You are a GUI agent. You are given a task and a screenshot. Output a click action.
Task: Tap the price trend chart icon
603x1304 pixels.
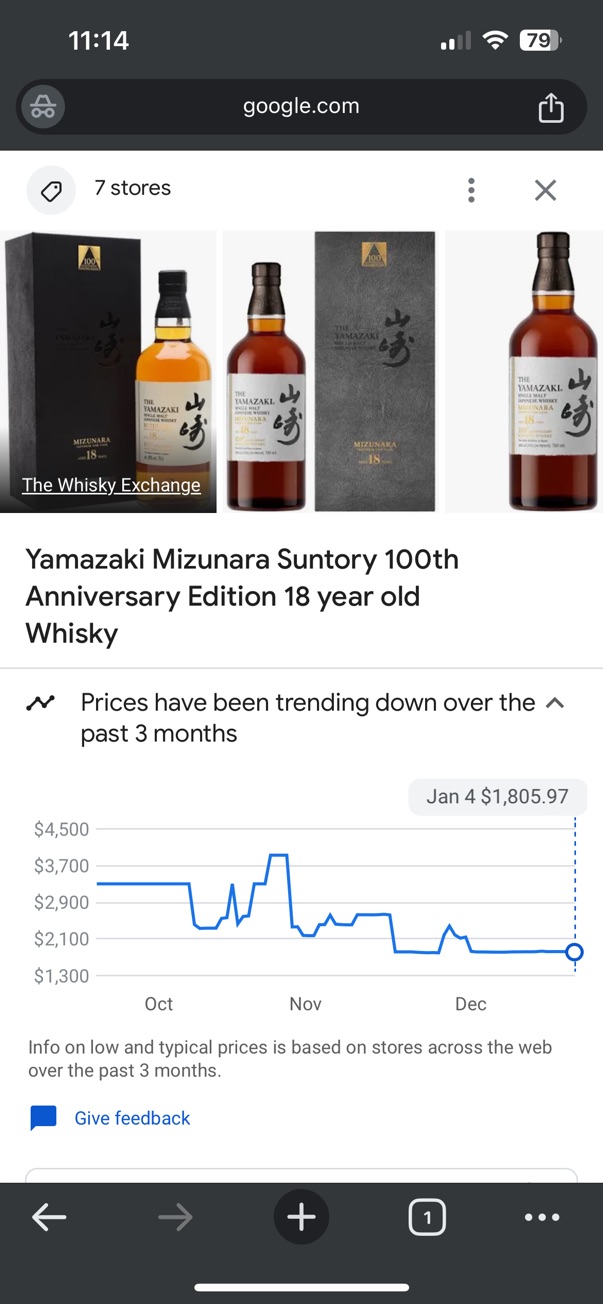41,703
